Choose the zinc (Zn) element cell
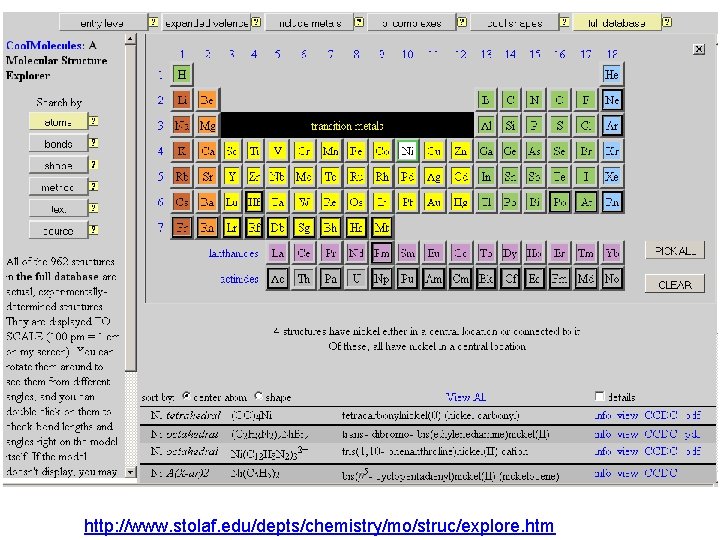The image size is (720, 540). pyautogui.click(x=460, y=151)
